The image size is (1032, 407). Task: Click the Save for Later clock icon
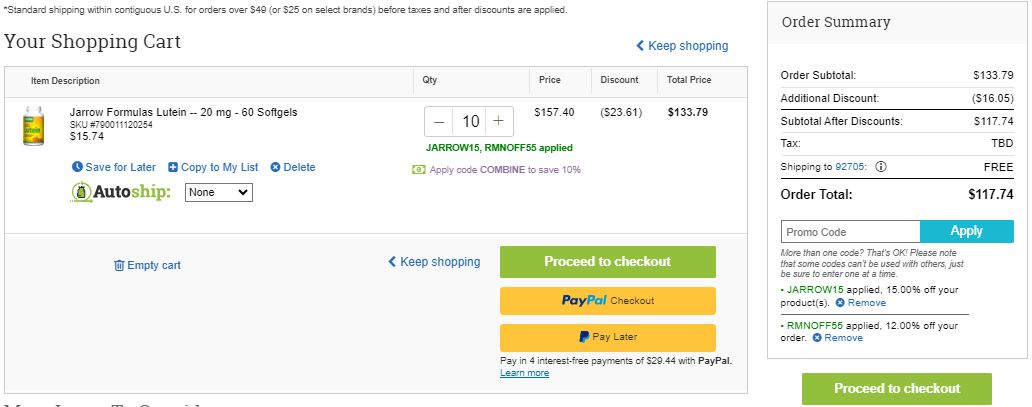pyautogui.click(x=77, y=167)
